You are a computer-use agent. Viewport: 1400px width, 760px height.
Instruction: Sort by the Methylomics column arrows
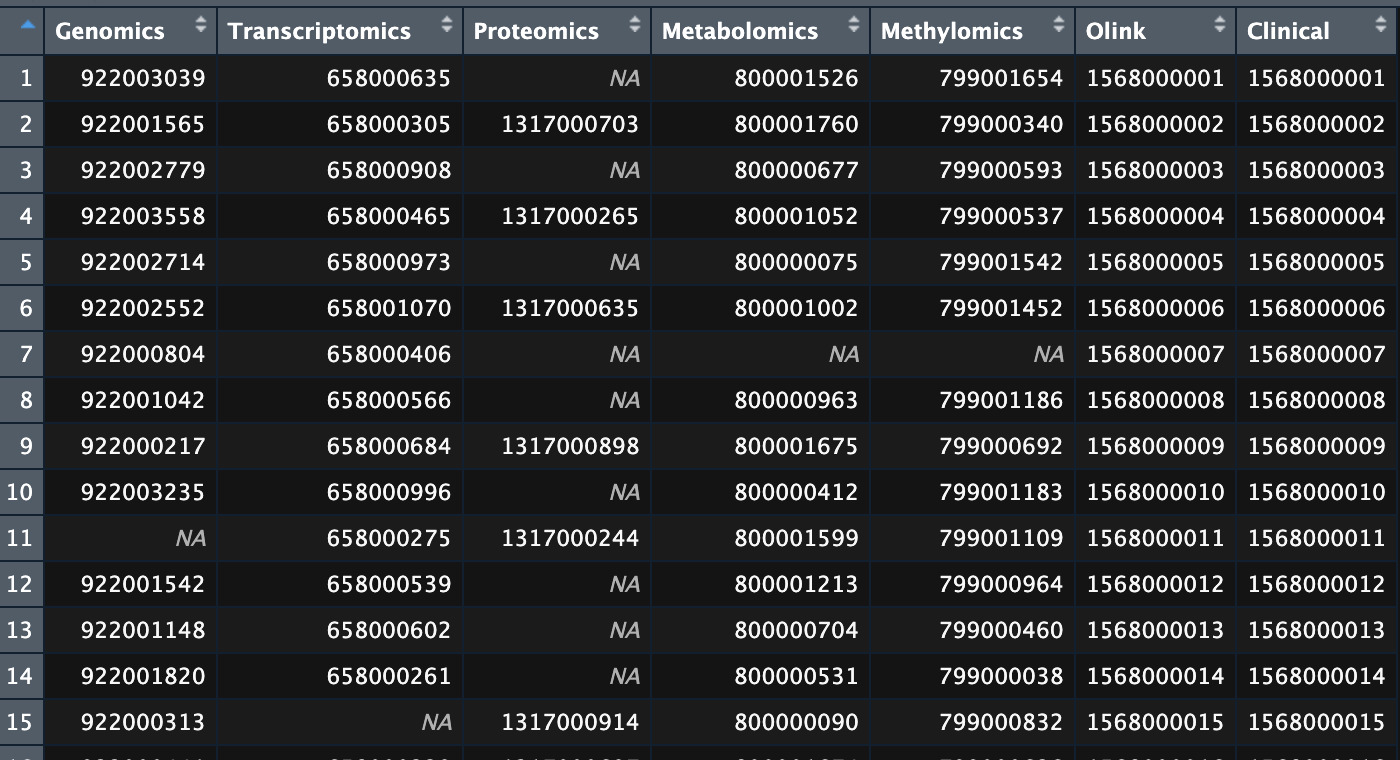pos(1059,25)
